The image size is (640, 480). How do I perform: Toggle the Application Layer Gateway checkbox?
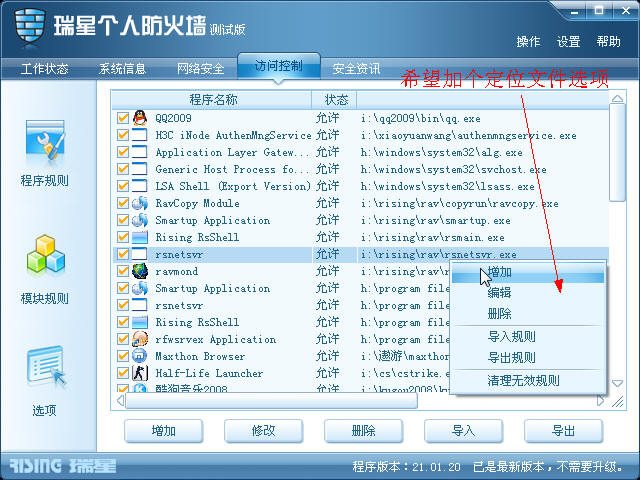pyautogui.click(x=123, y=152)
